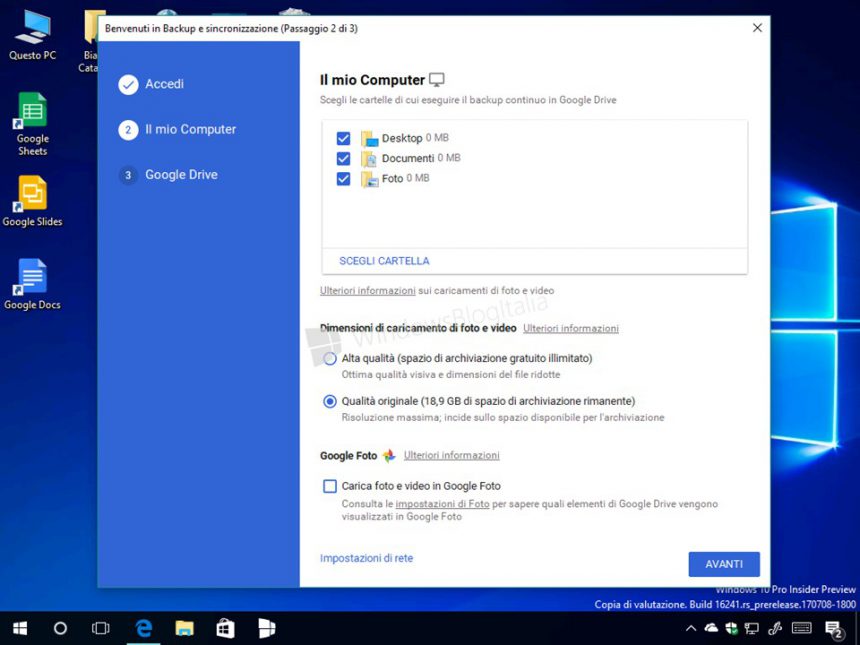Click the AVANTI button
The width and height of the screenshot is (860, 645).
click(724, 564)
